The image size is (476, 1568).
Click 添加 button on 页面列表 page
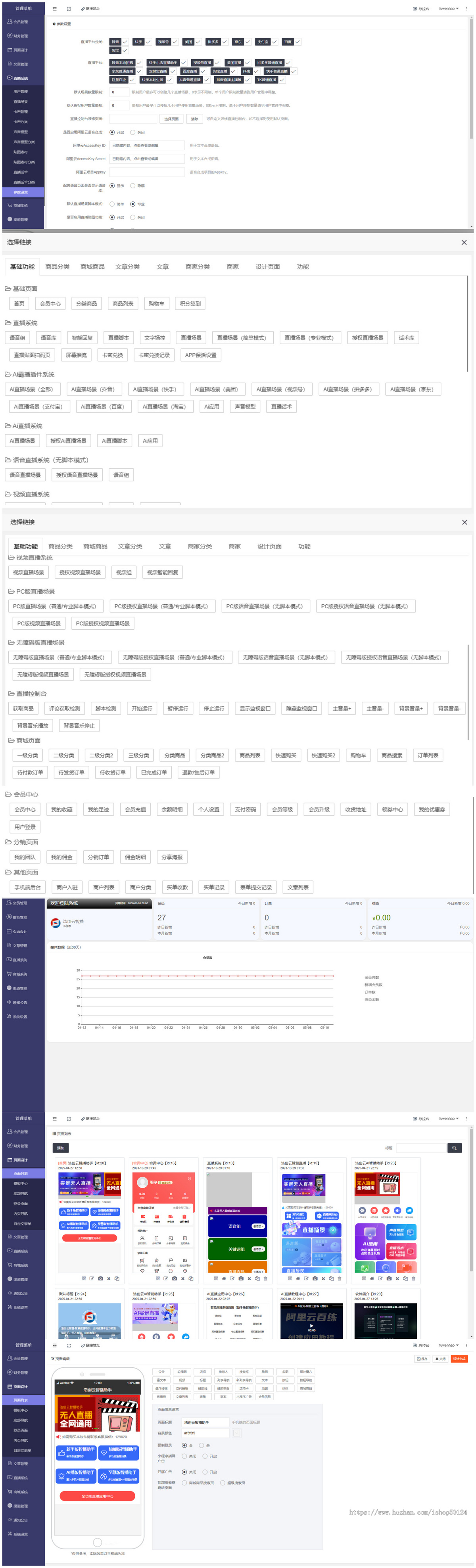pos(60,1147)
